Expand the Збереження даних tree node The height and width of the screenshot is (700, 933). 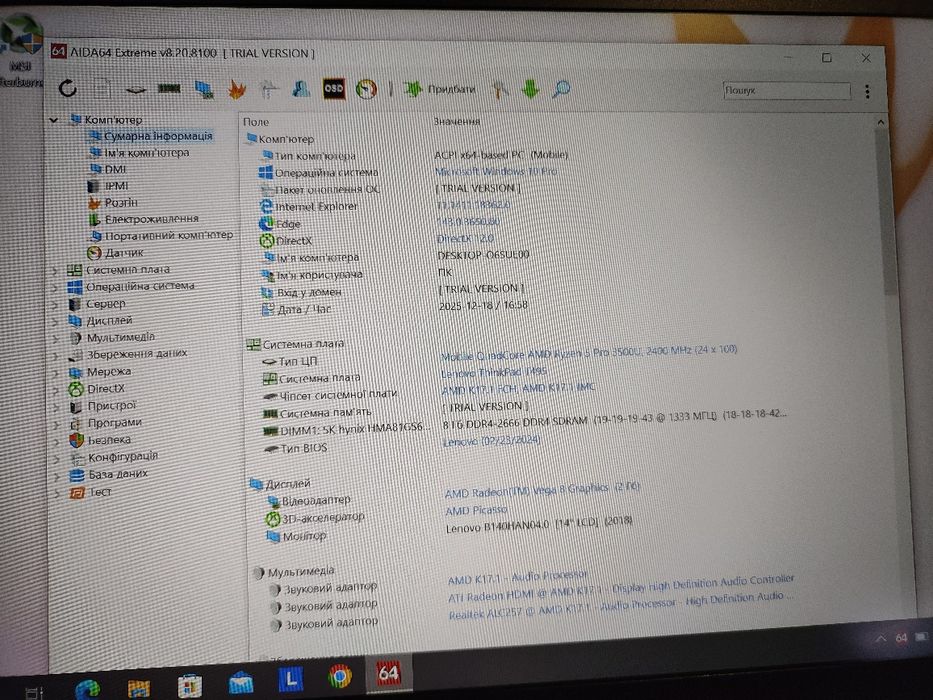pyautogui.click(x=55, y=356)
